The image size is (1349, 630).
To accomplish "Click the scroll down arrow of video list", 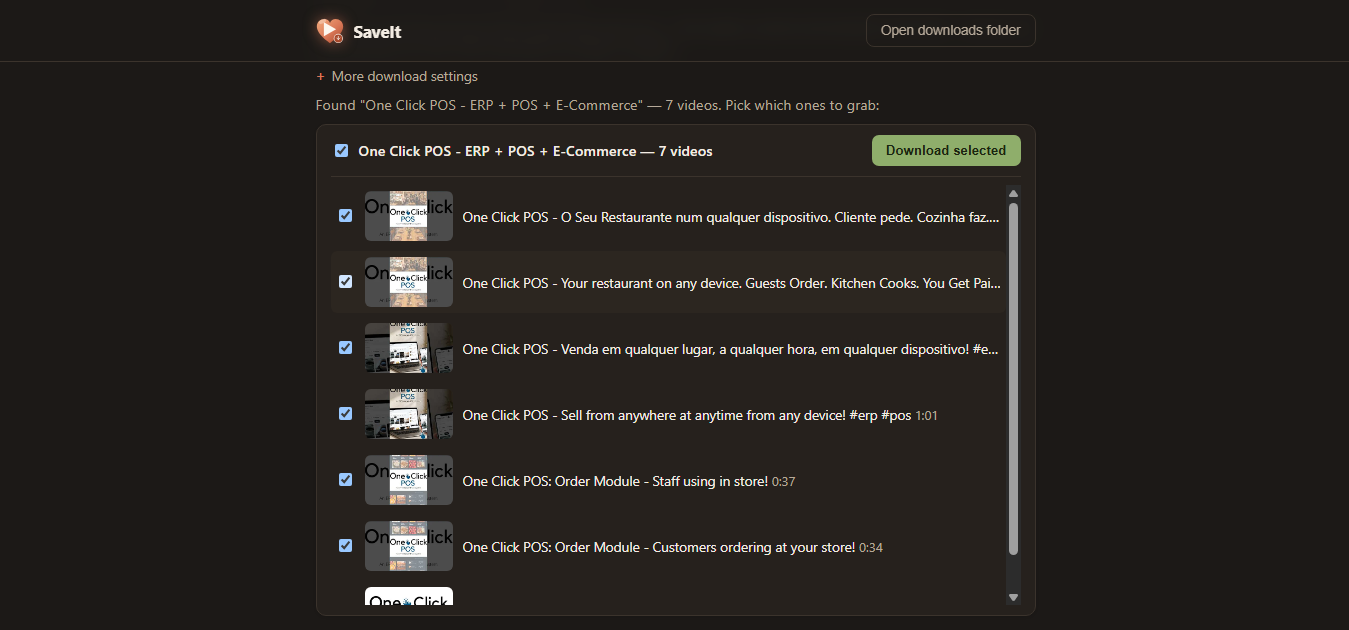I will [x=1013, y=597].
